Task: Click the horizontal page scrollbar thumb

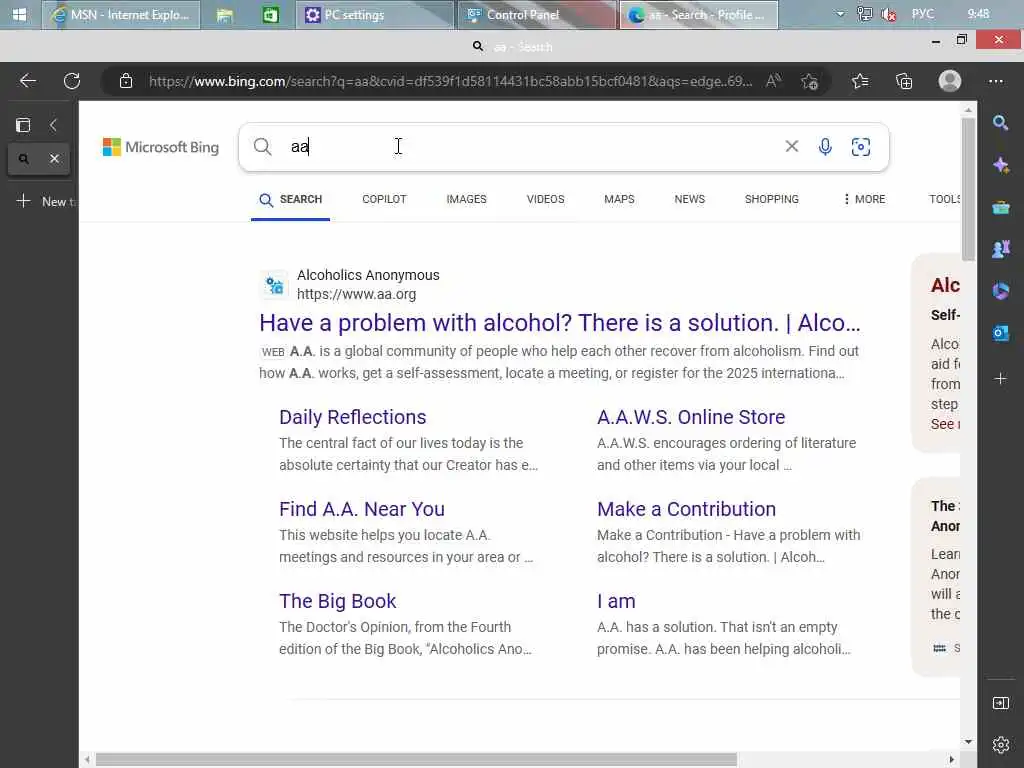Action: (x=416, y=760)
